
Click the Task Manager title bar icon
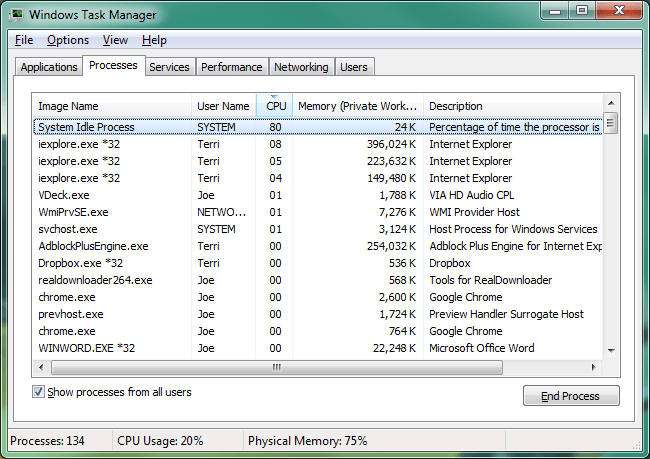click(x=17, y=15)
